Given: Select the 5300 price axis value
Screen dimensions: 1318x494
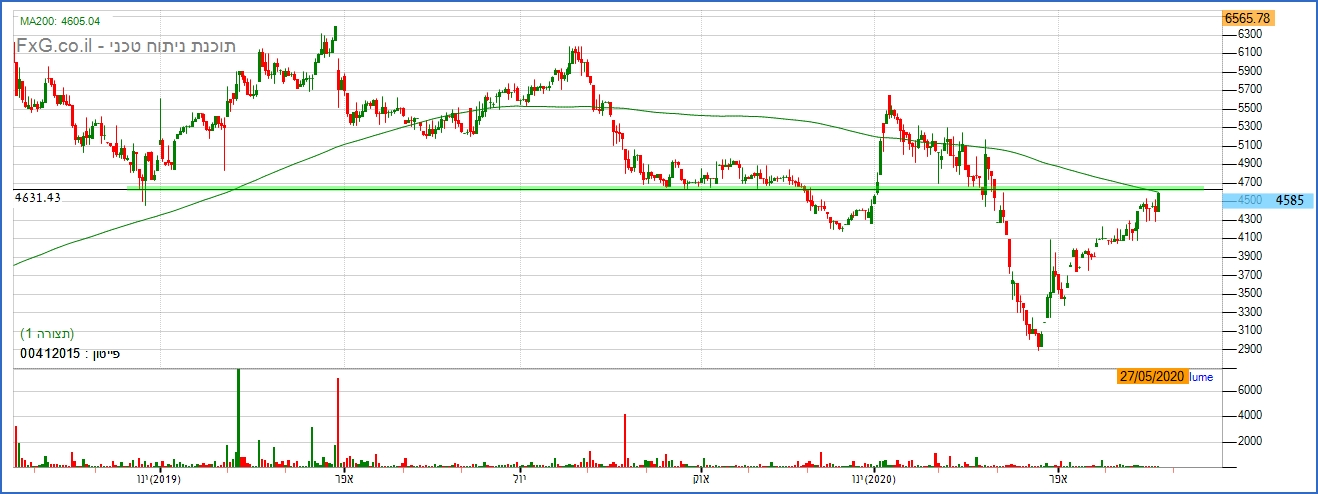Looking at the screenshot, I should pos(1251,126).
